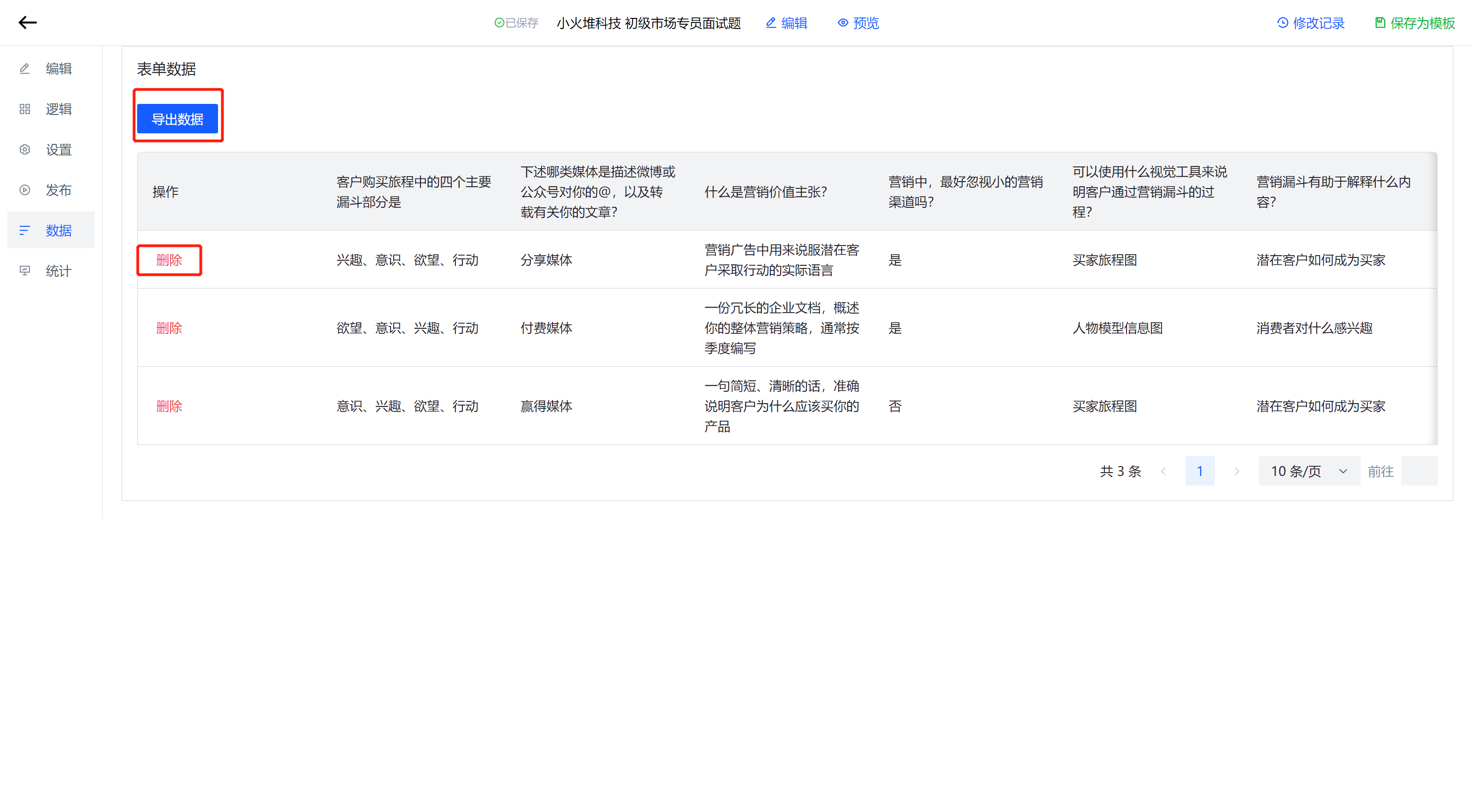Click the next page chevron
Image resolution: width=1472 pixels, height=812 pixels.
[1236, 471]
